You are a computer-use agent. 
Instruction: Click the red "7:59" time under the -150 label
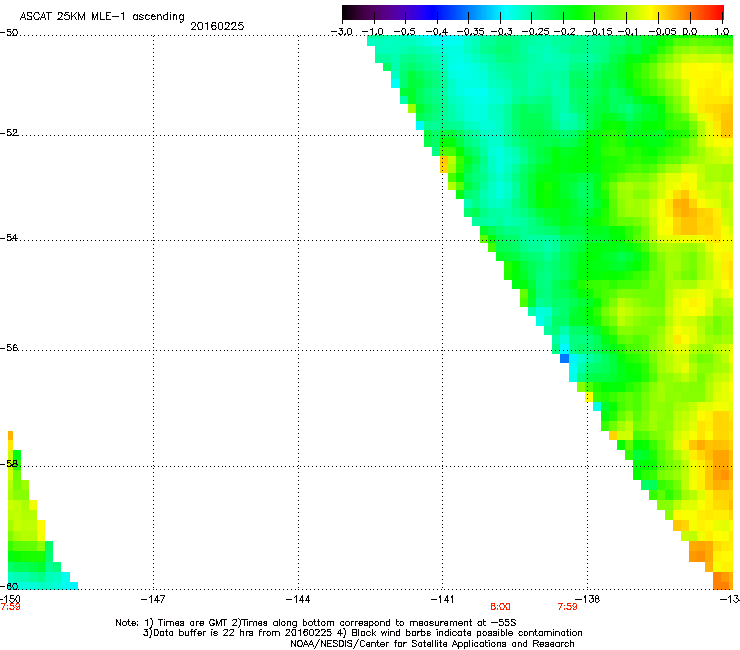point(10,607)
